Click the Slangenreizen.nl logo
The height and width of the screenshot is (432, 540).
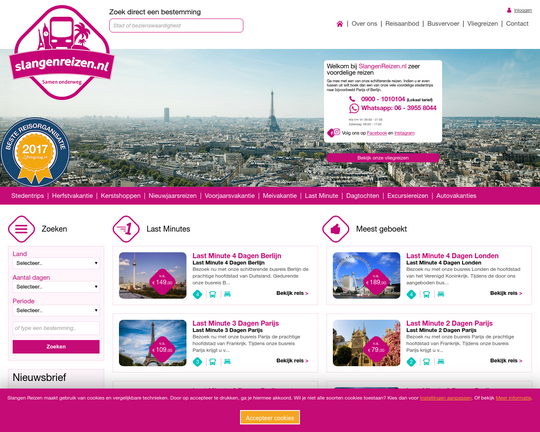[x=61, y=53]
